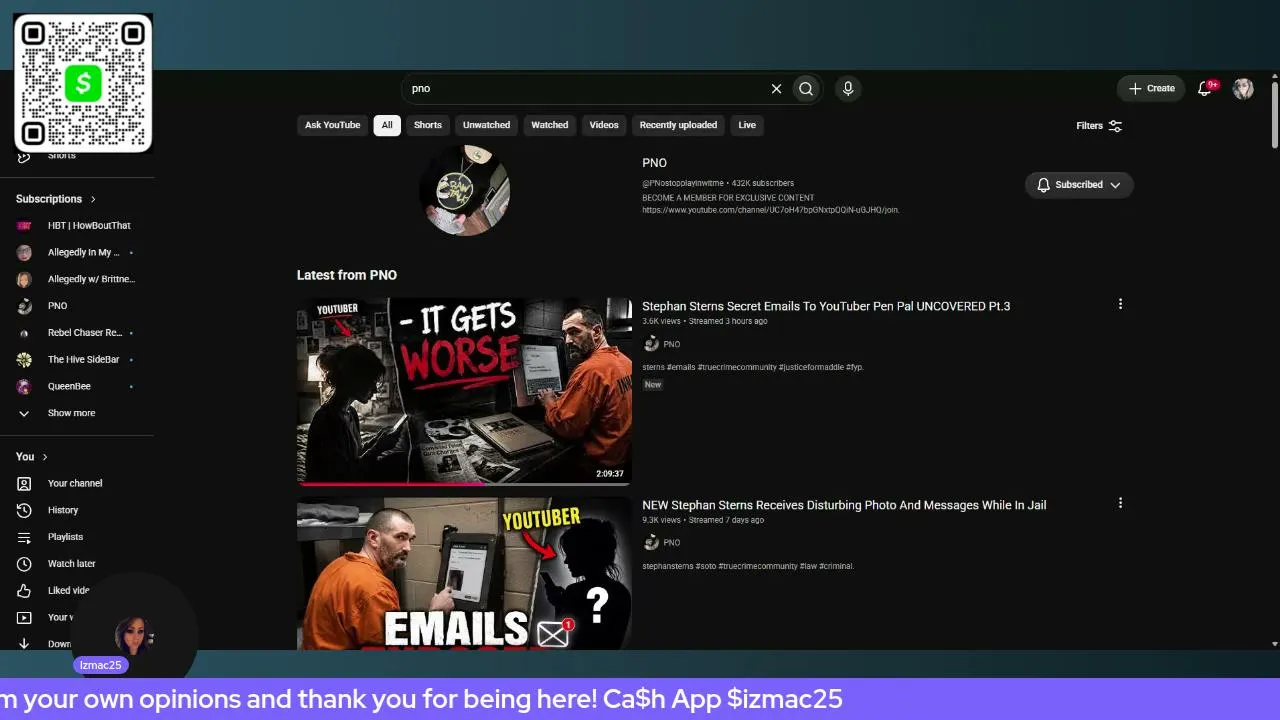Expand the Subscribed dropdown for PNO
Image resolution: width=1280 pixels, height=720 pixels.
click(1079, 185)
